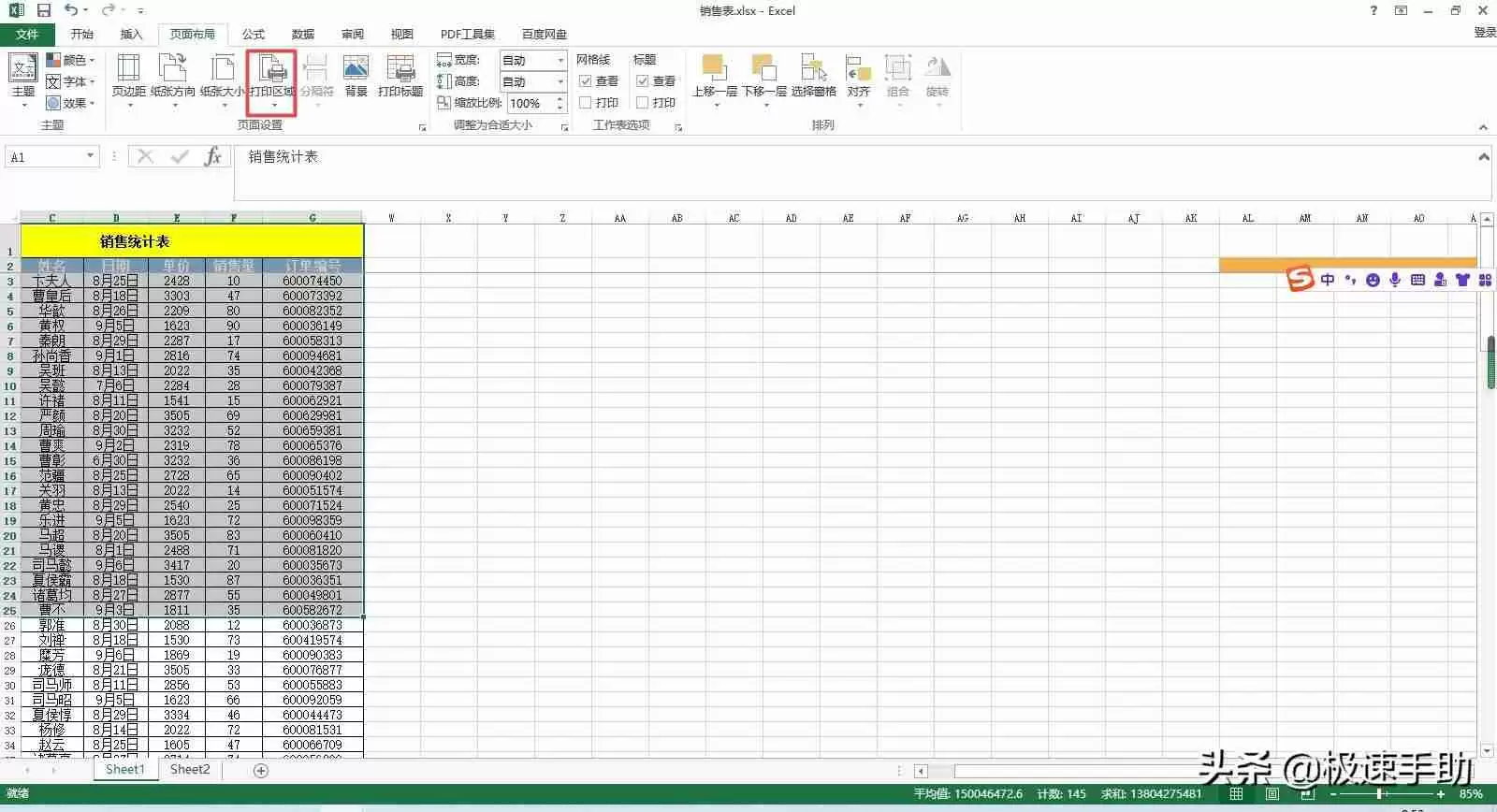
Task: Expand the Width (宽度) dropdown
Action: [x=560, y=60]
